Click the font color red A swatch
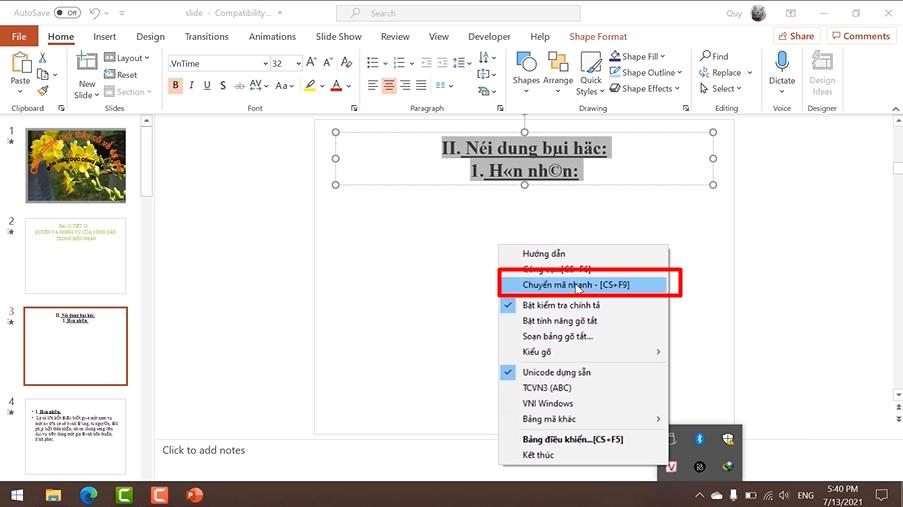903x507 pixels. (335, 86)
